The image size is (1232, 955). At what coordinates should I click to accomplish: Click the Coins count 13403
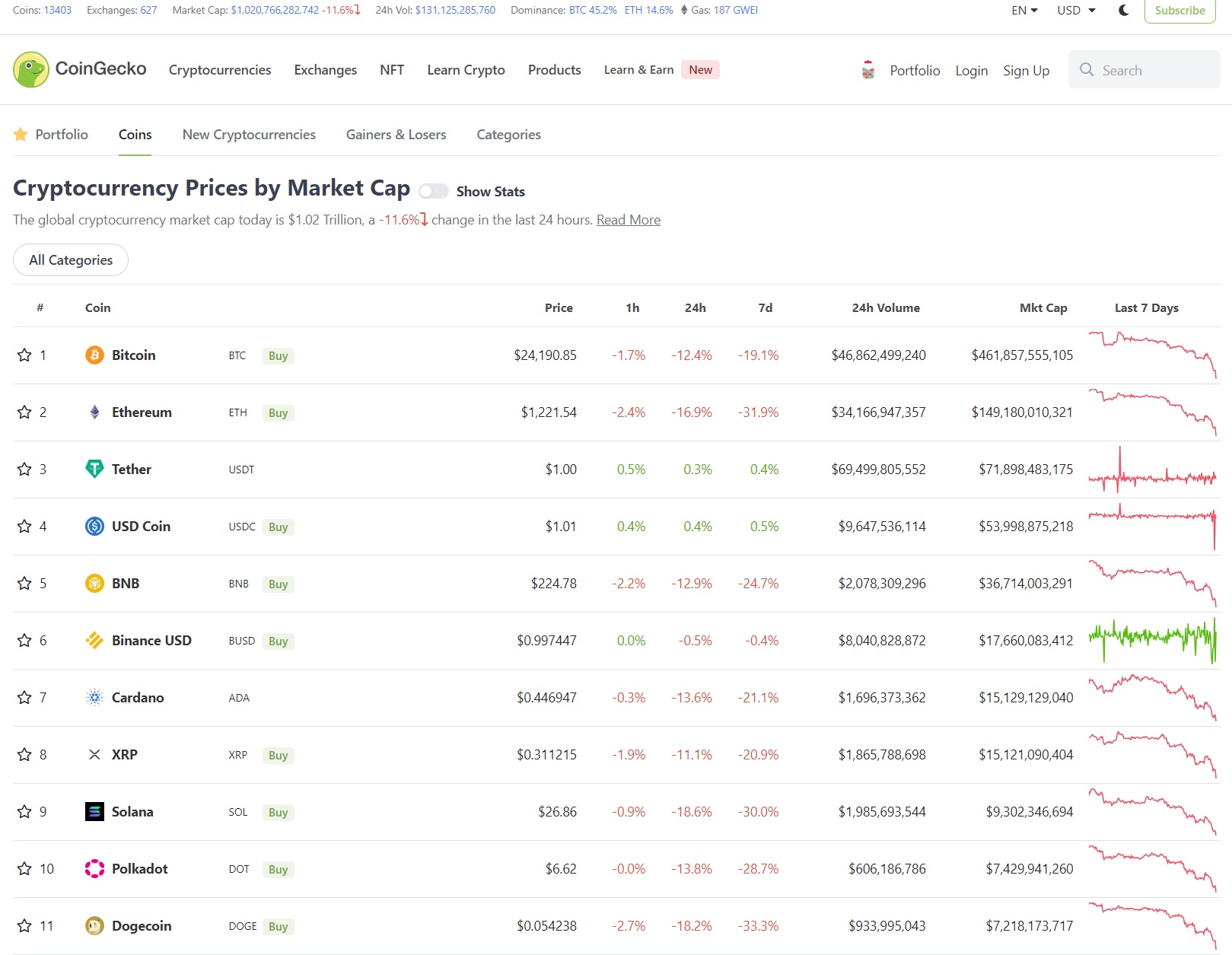(57, 11)
